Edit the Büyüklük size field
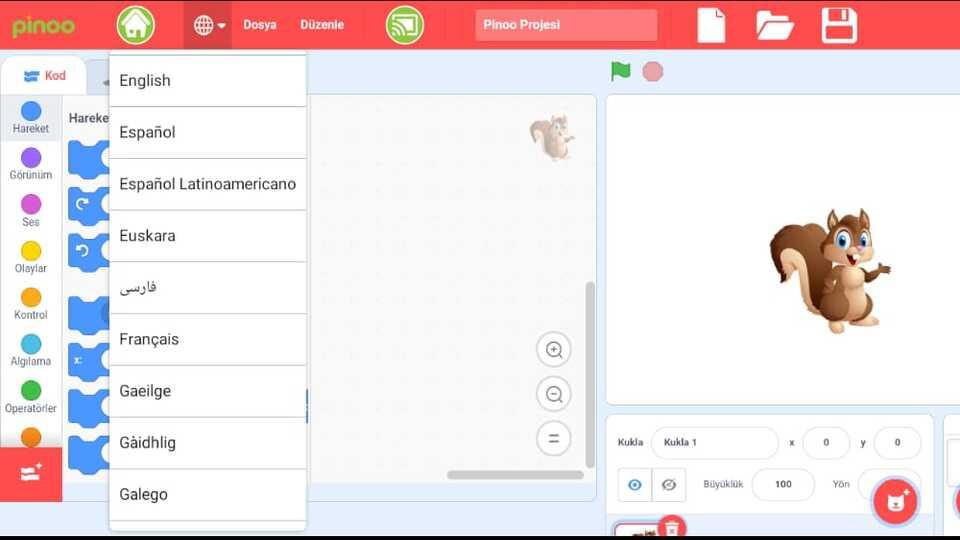This screenshot has width=960, height=540. (x=783, y=484)
